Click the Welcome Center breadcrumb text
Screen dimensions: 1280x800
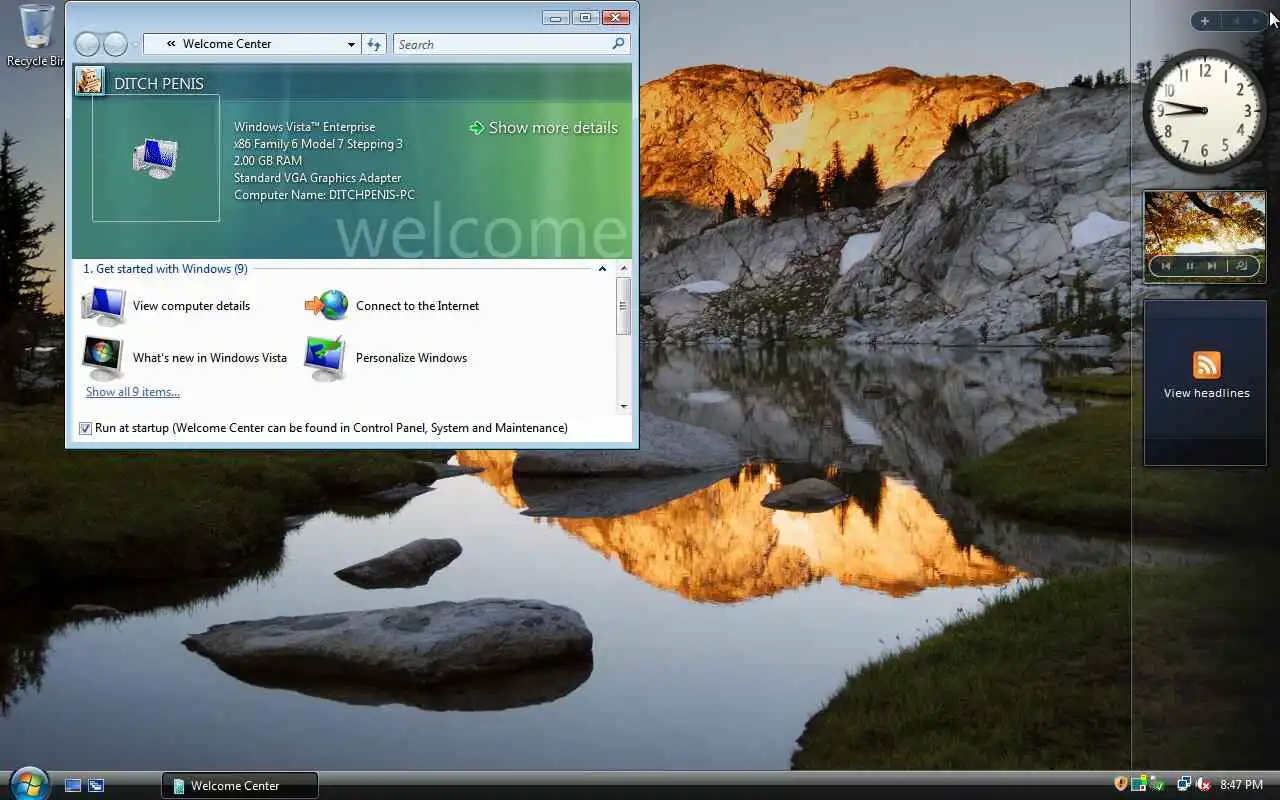pos(227,44)
